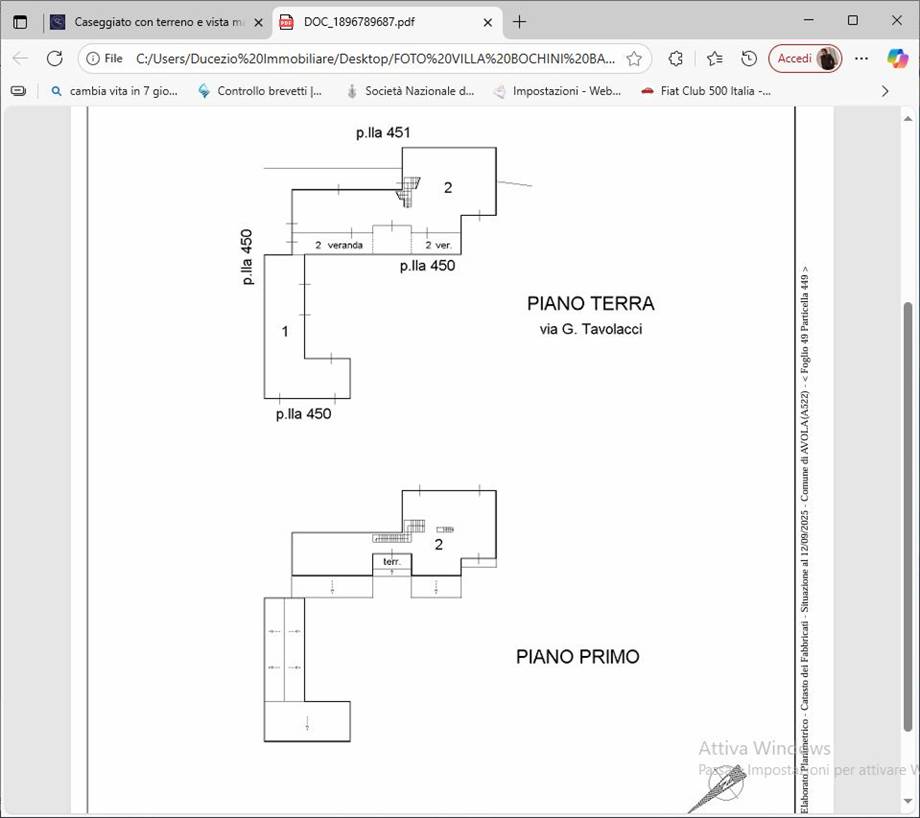
Task: Open the tab actions menu icon
Action: [x=20, y=21]
